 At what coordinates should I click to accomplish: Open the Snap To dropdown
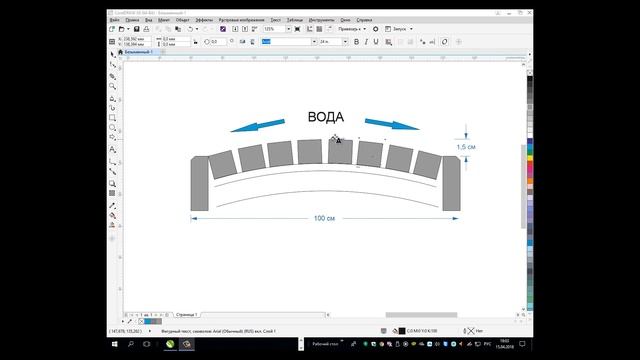point(352,29)
